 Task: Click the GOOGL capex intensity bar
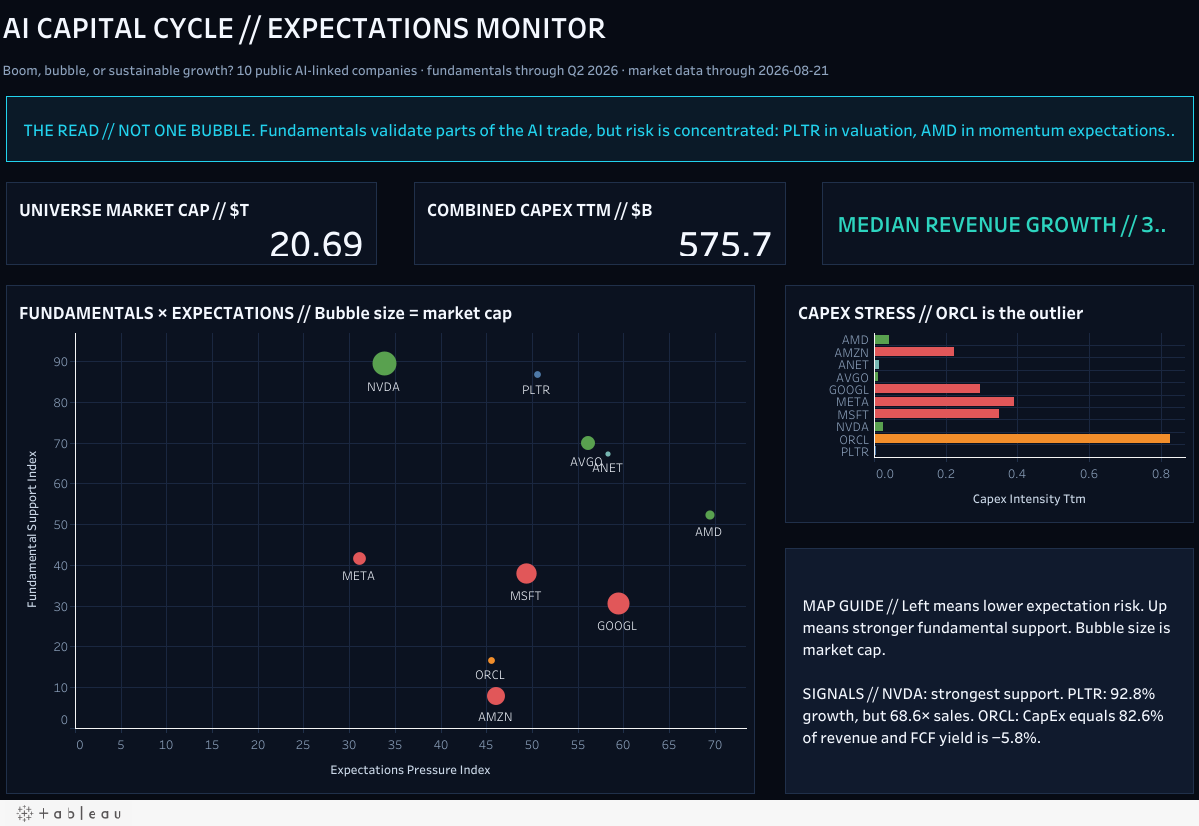pyautogui.click(x=928, y=389)
